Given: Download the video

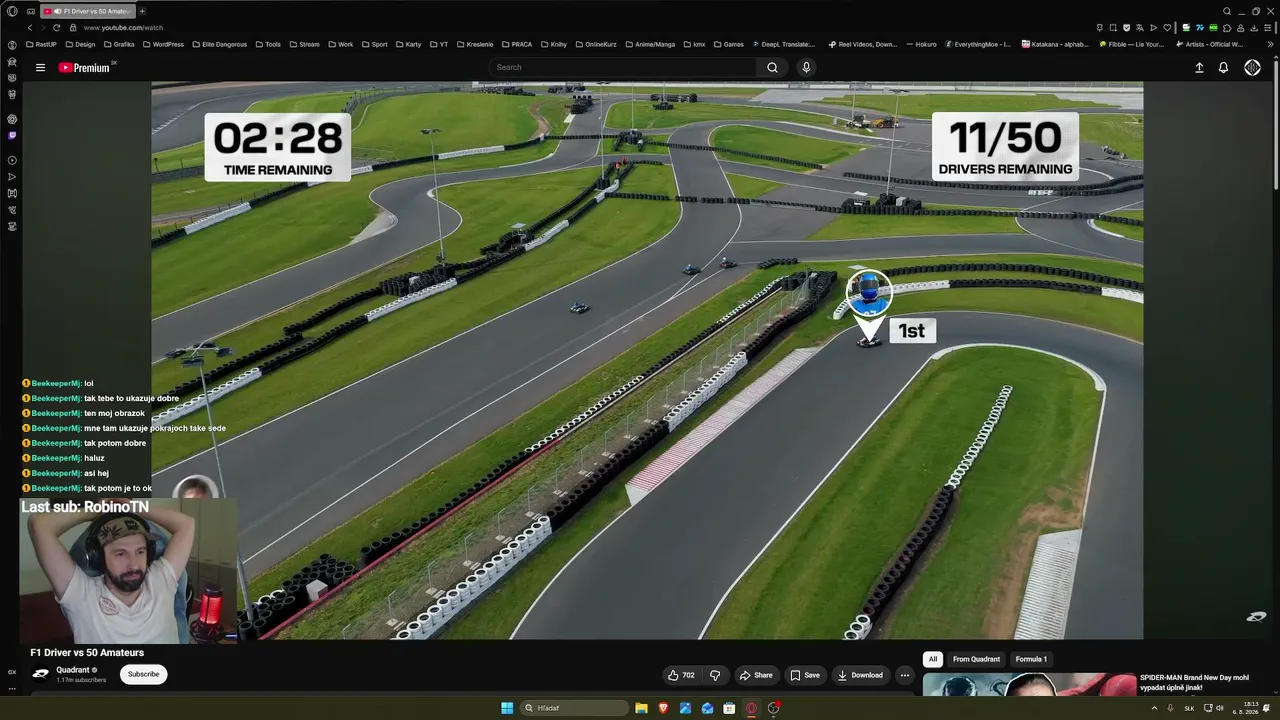Looking at the screenshot, I should click(x=860, y=675).
